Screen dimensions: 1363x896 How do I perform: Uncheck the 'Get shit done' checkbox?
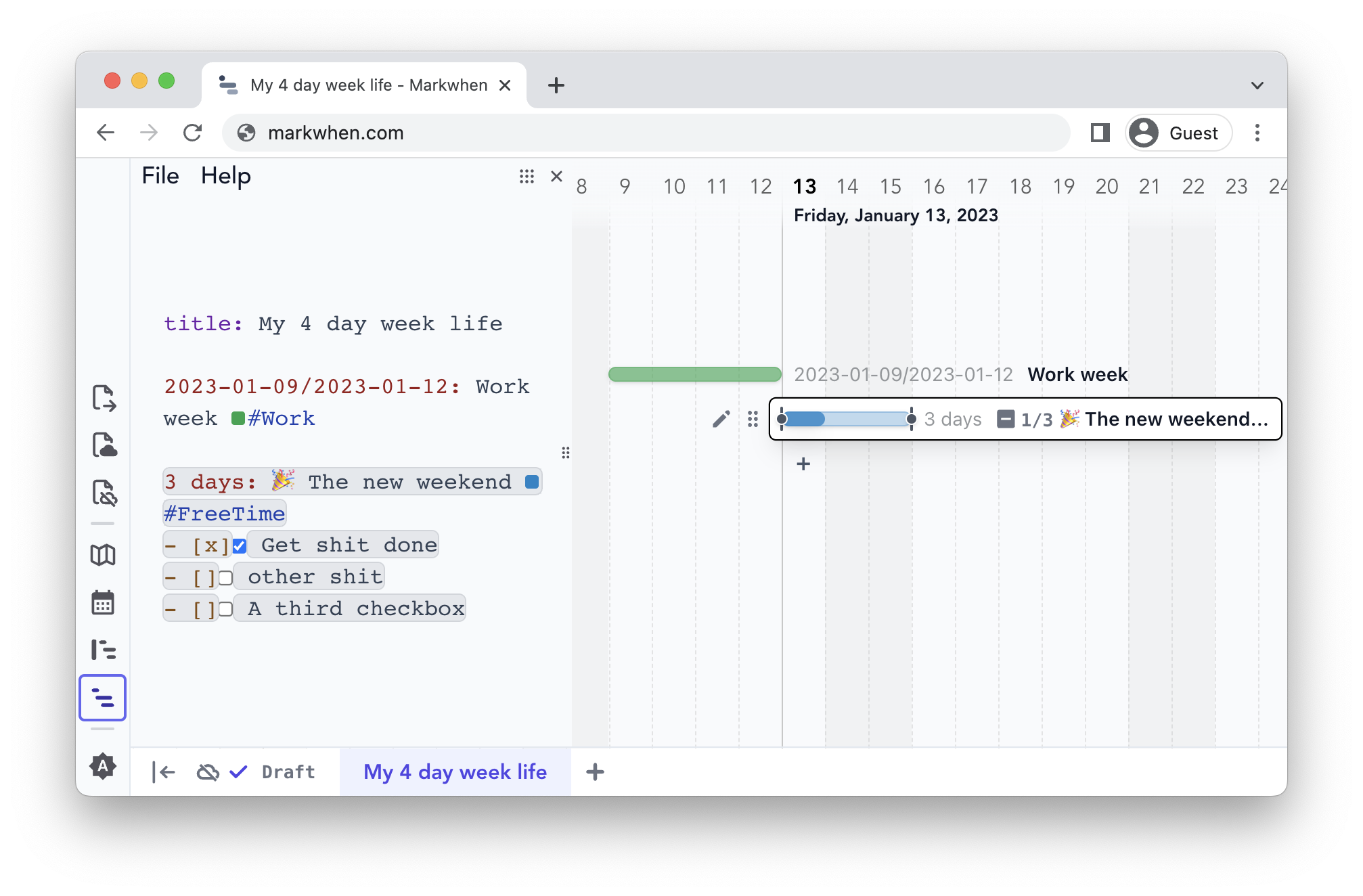tap(240, 545)
